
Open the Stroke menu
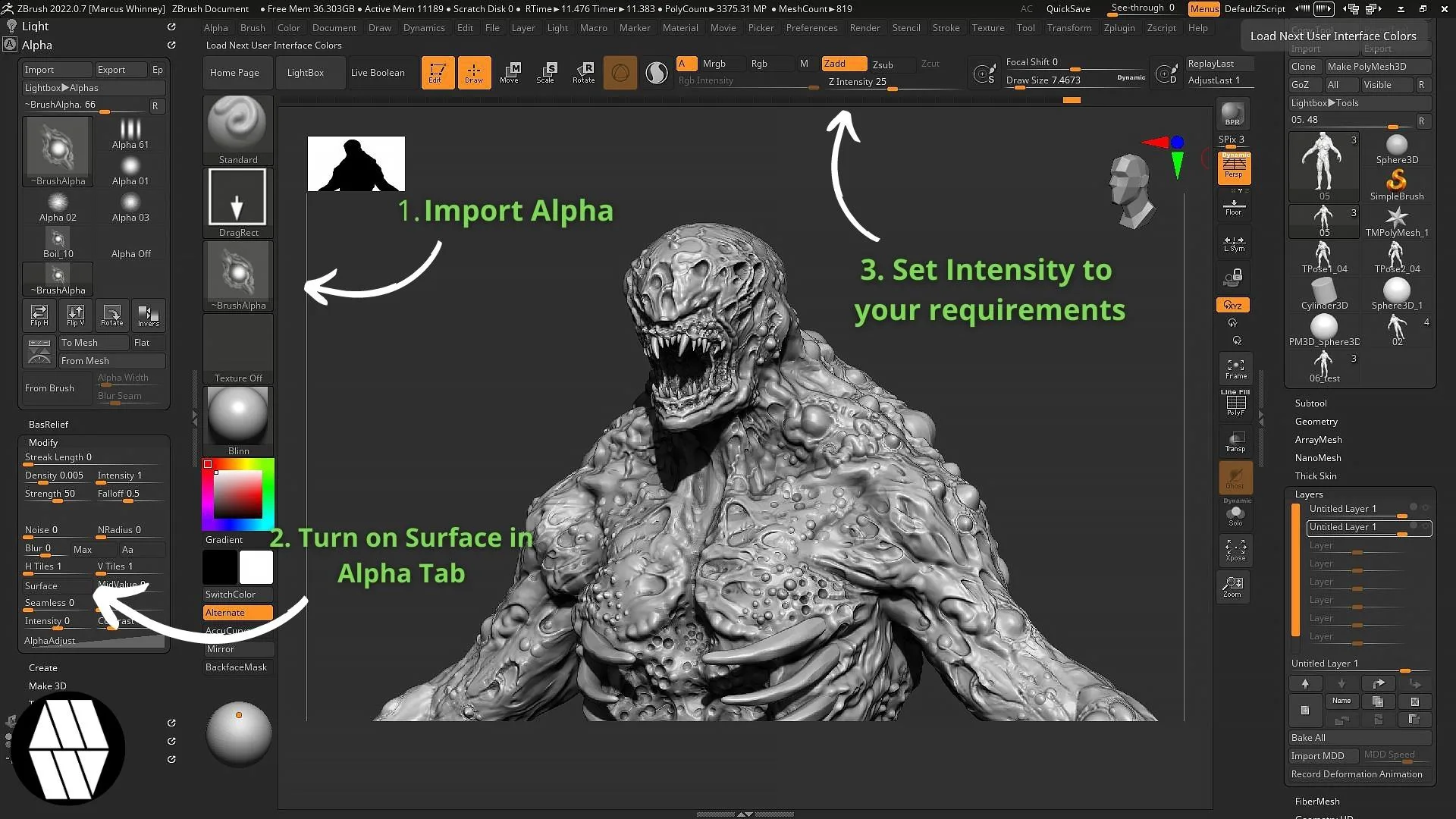click(x=946, y=28)
